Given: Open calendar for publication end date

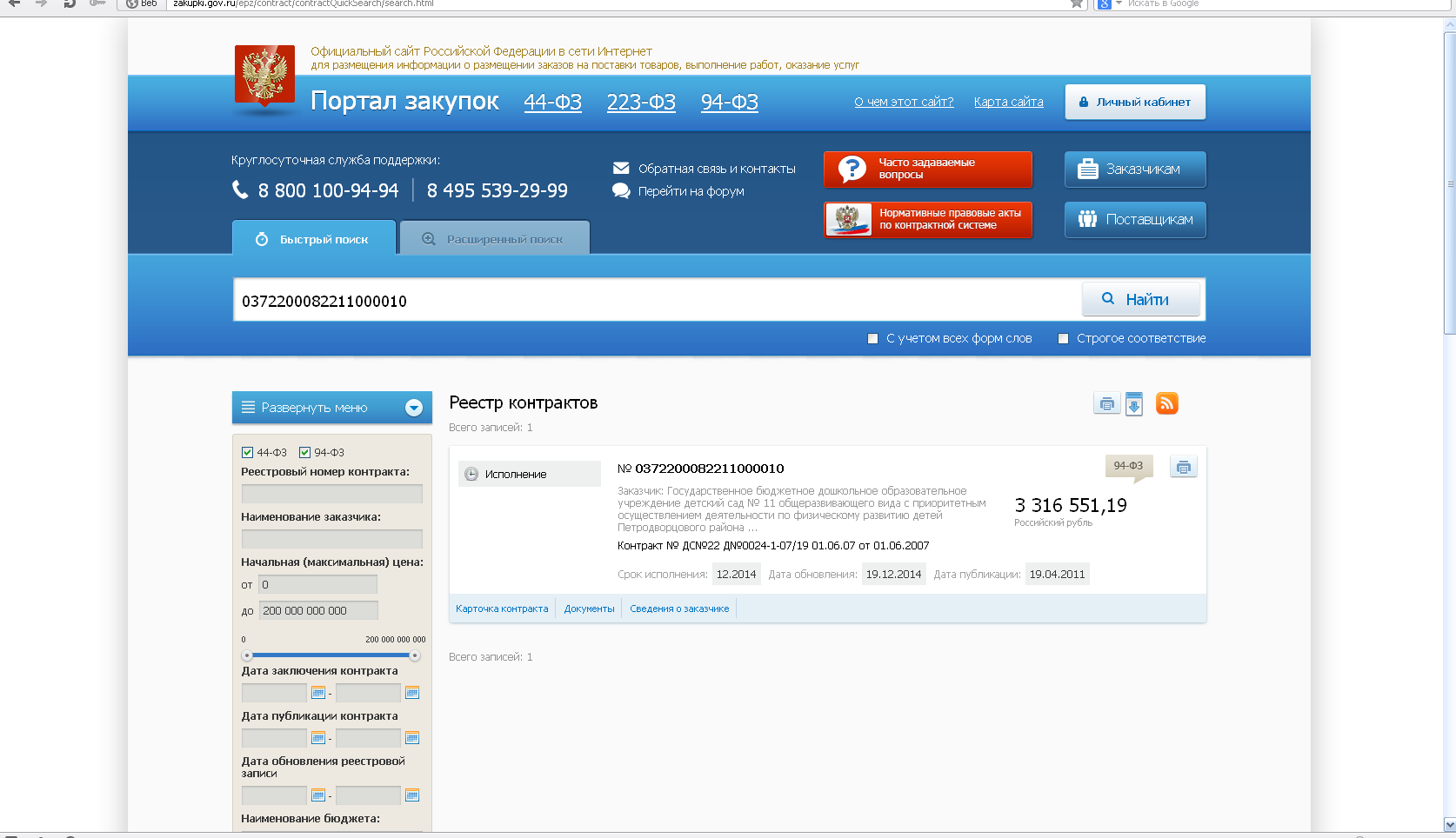Looking at the screenshot, I should (412, 738).
